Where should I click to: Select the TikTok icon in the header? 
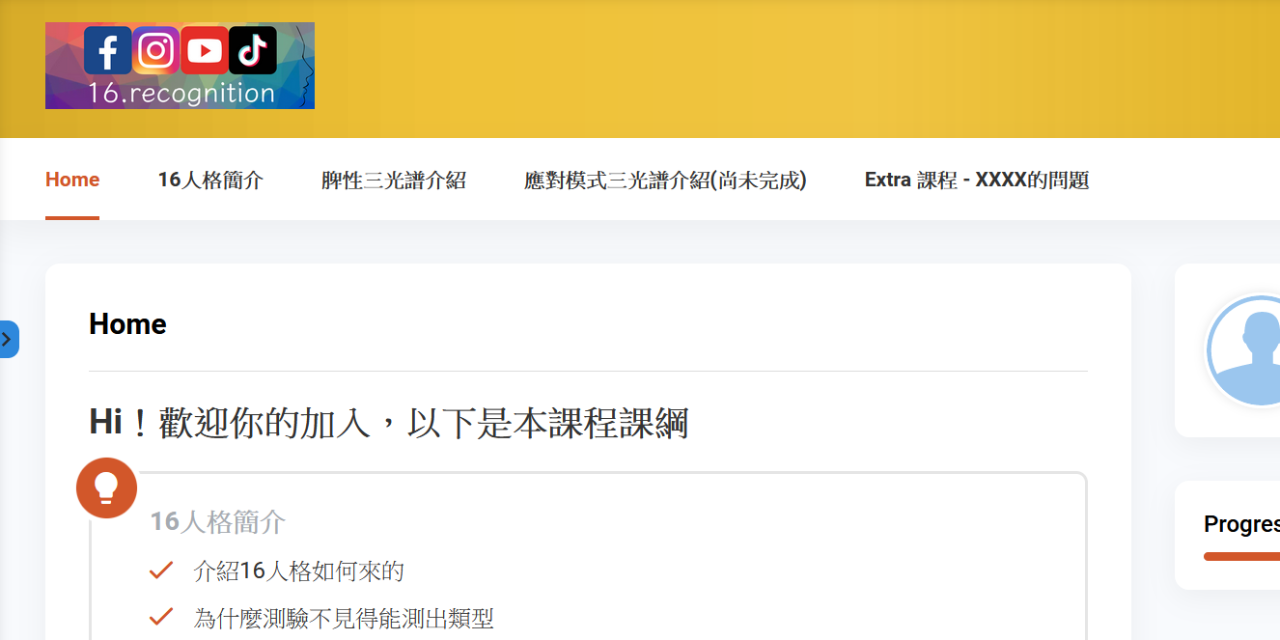pyautogui.click(x=253, y=50)
